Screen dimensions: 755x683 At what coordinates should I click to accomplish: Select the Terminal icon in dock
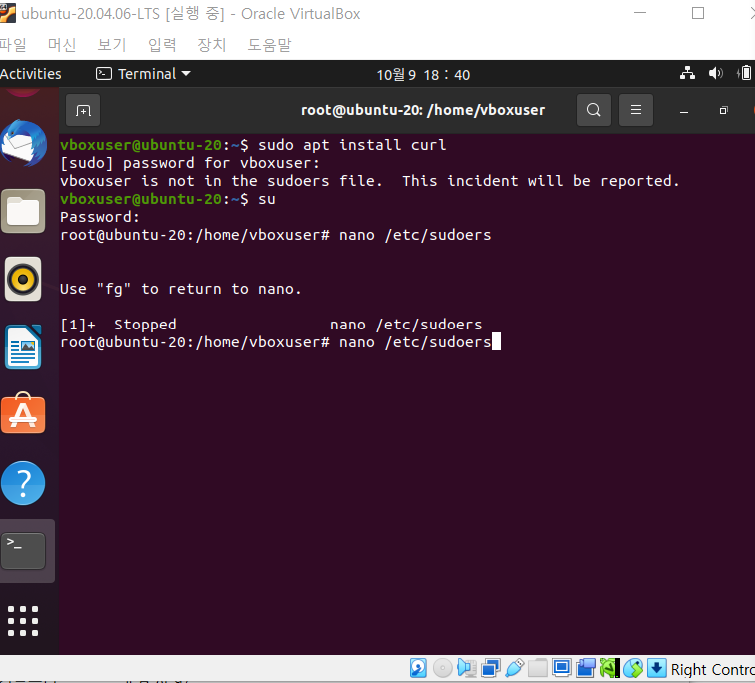(x=23, y=551)
